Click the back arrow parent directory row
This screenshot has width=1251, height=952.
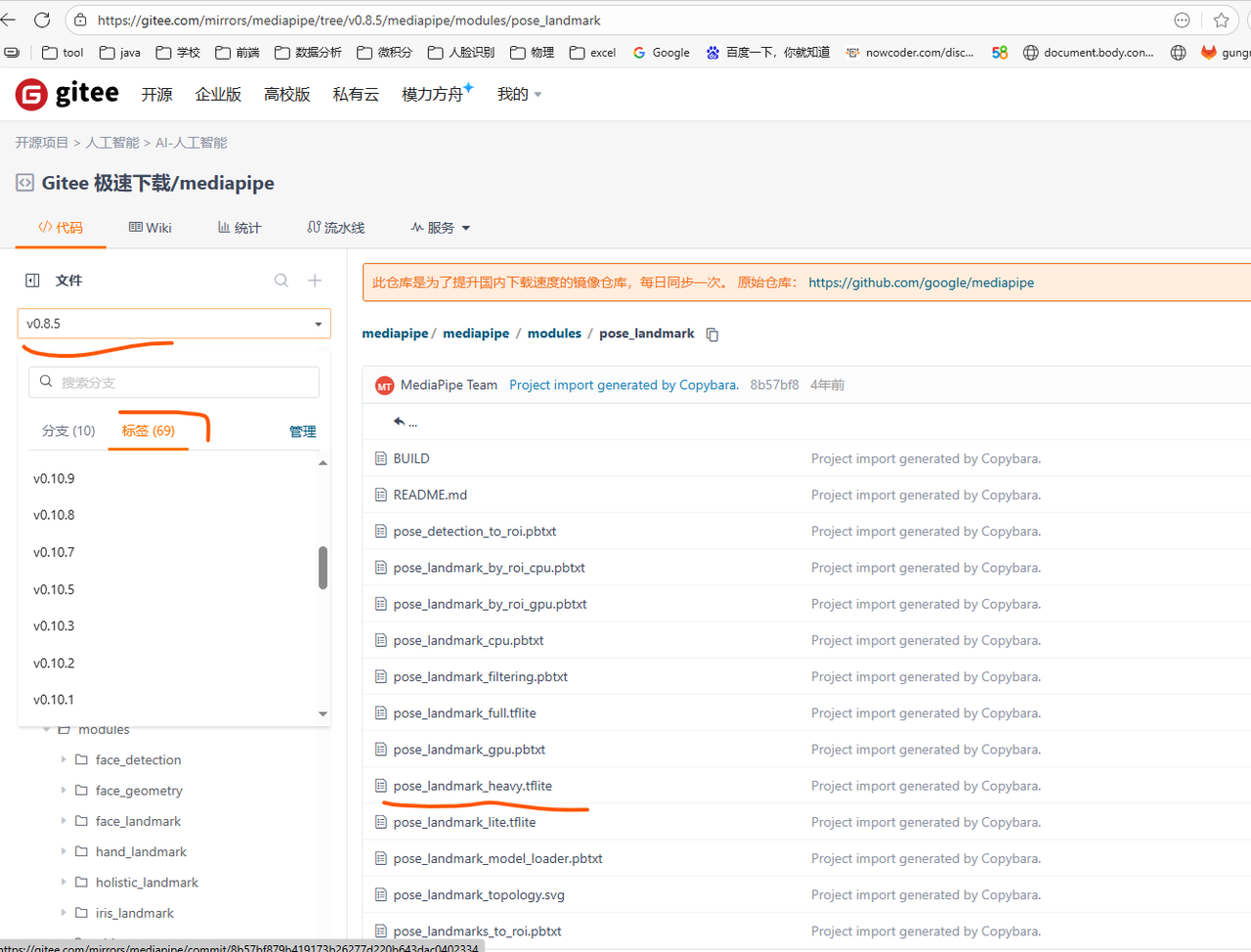click(x=405, y=422)
